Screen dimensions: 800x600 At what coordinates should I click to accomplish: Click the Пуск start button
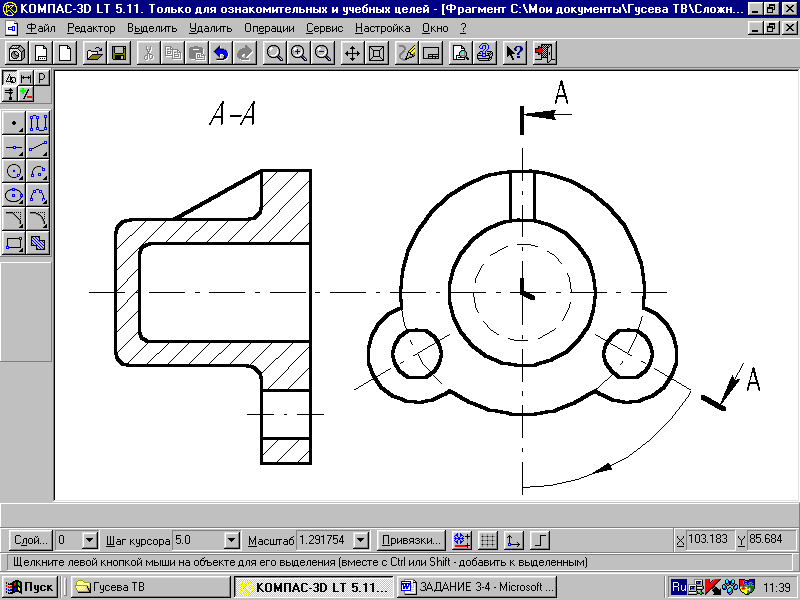30,587
